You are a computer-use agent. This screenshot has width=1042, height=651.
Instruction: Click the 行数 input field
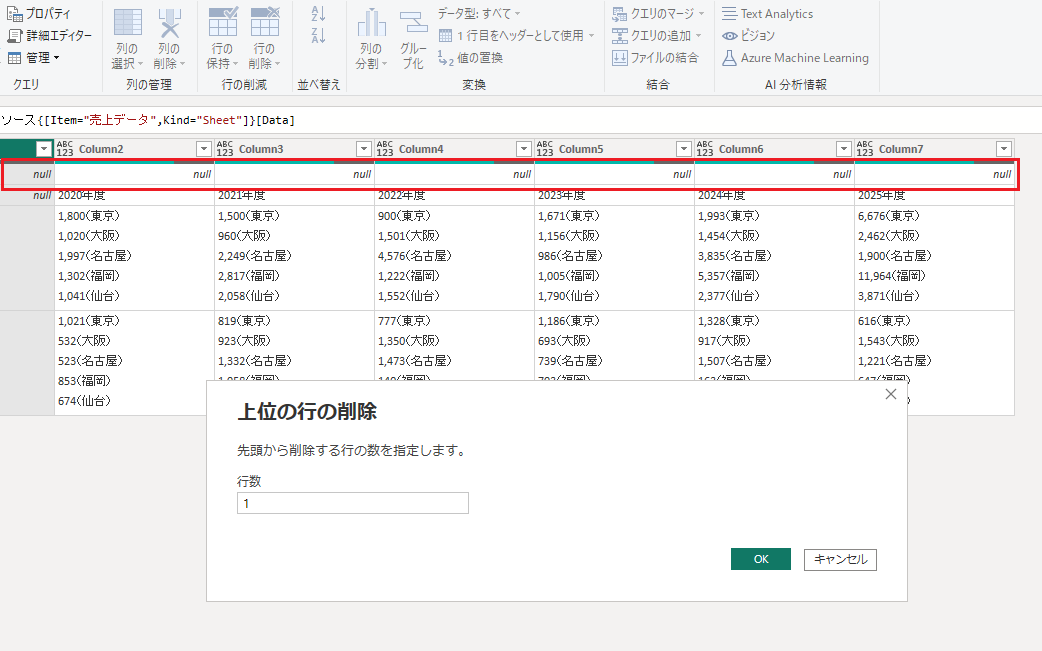click(x=352, y=504)
